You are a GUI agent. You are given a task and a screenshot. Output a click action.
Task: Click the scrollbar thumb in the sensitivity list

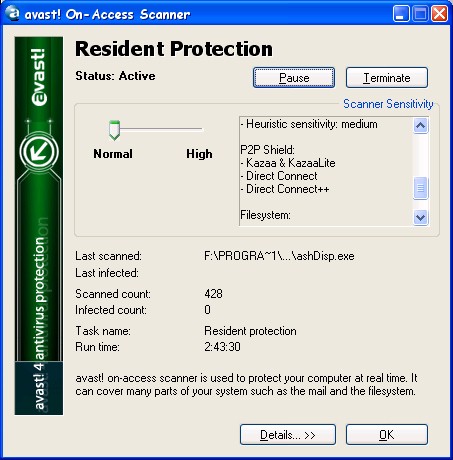(421, 188)
